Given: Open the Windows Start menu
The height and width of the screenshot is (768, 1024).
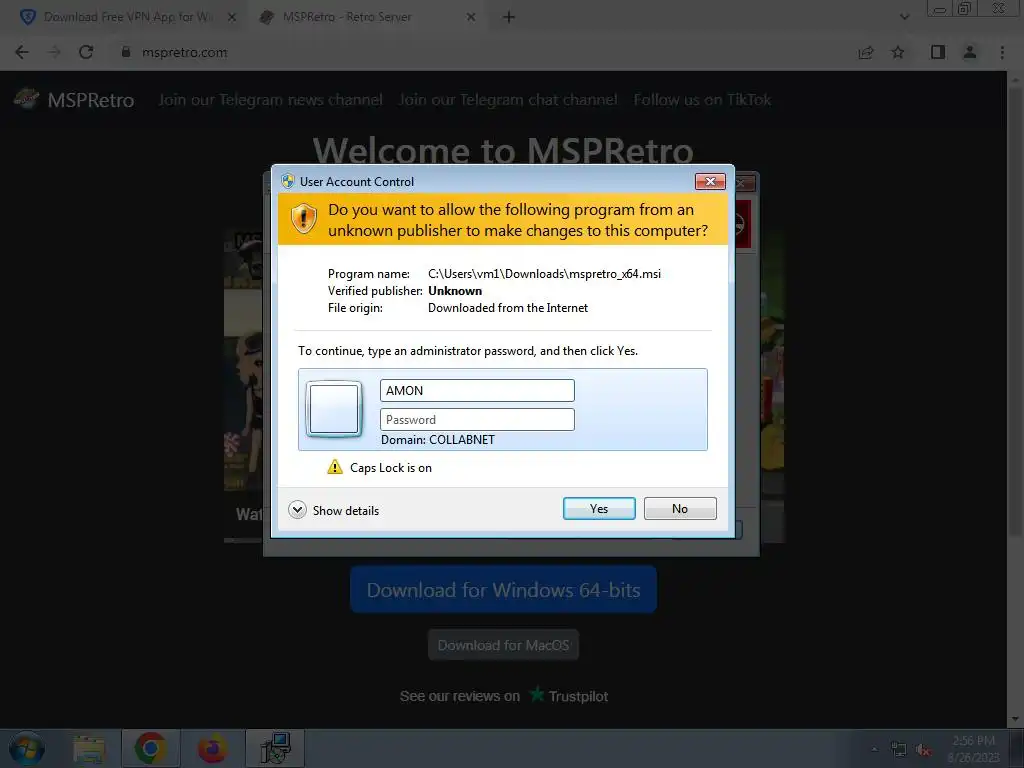Looking at the screenshot, I should coord(26,748).
